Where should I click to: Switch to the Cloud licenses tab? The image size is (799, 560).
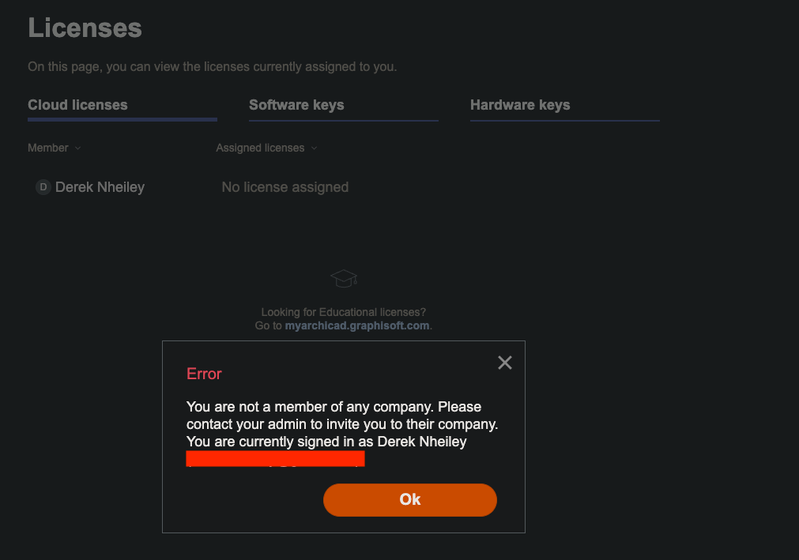pyautogui.click(x=78, y=105)
